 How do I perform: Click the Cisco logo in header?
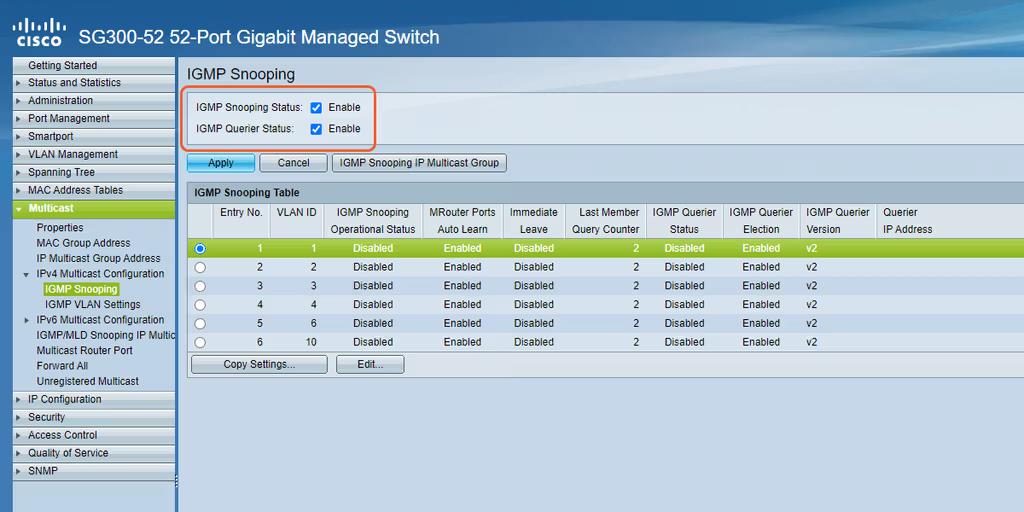tap(39, 33)
